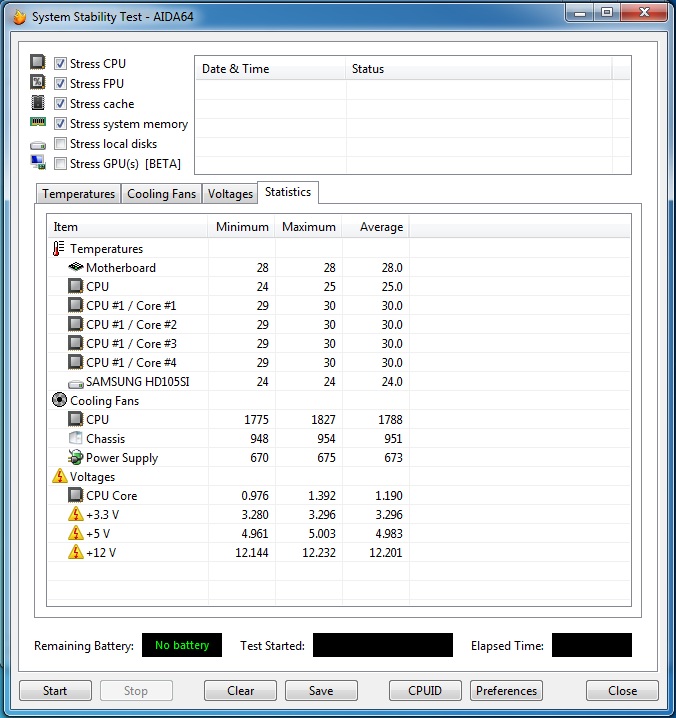Click the Elapsed Time field
This screenshot has width=676, height=718.
[x=592, y=645]
